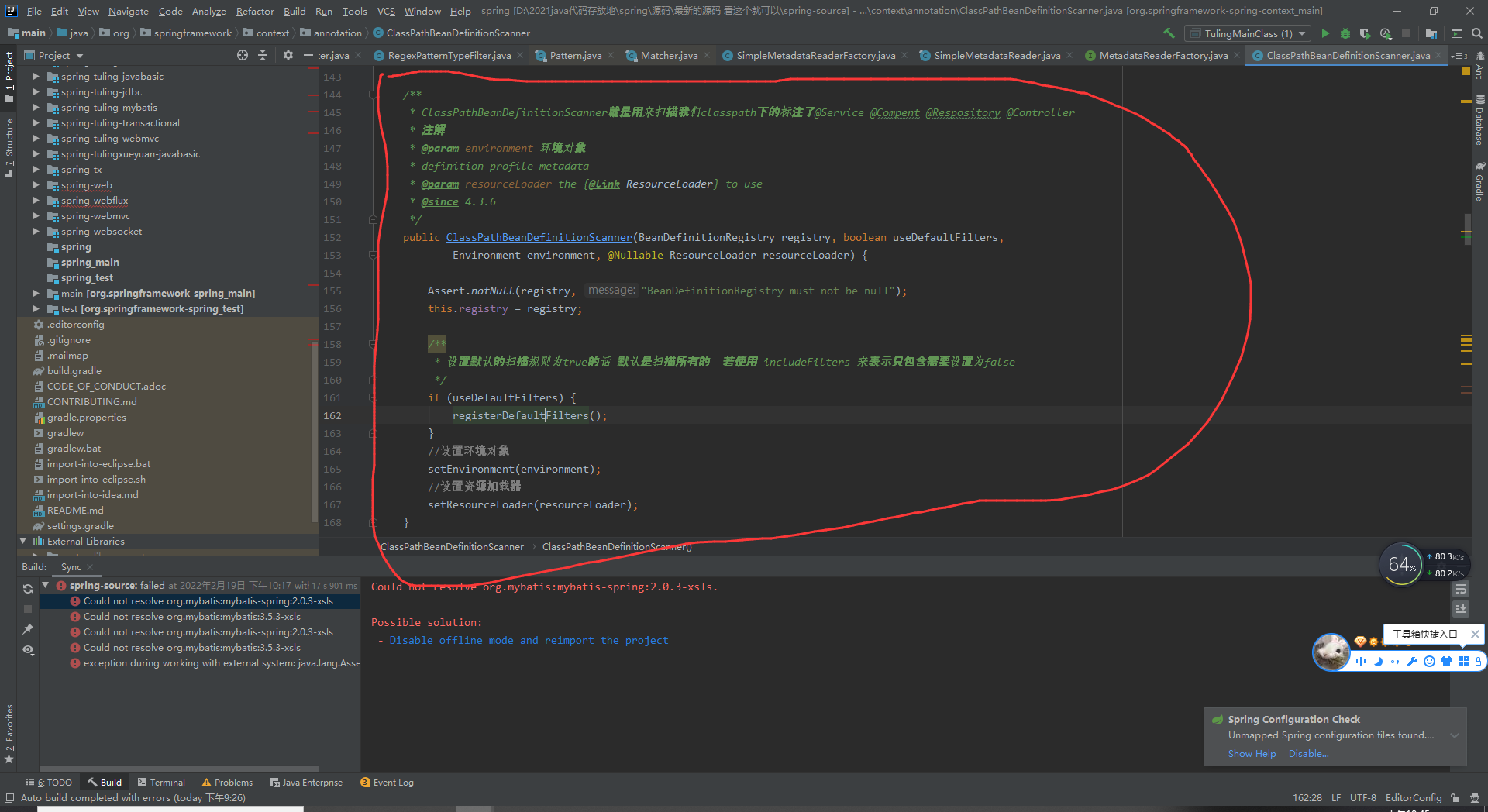Switch to the Pattern.java tab

(x=575, y=55)
